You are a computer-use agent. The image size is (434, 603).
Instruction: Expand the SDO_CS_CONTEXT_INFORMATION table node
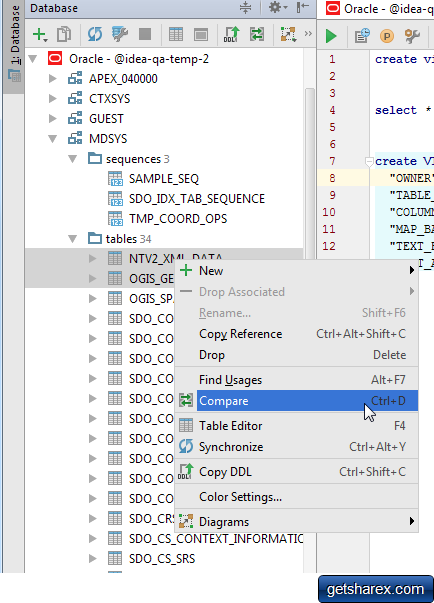[93, 538]
